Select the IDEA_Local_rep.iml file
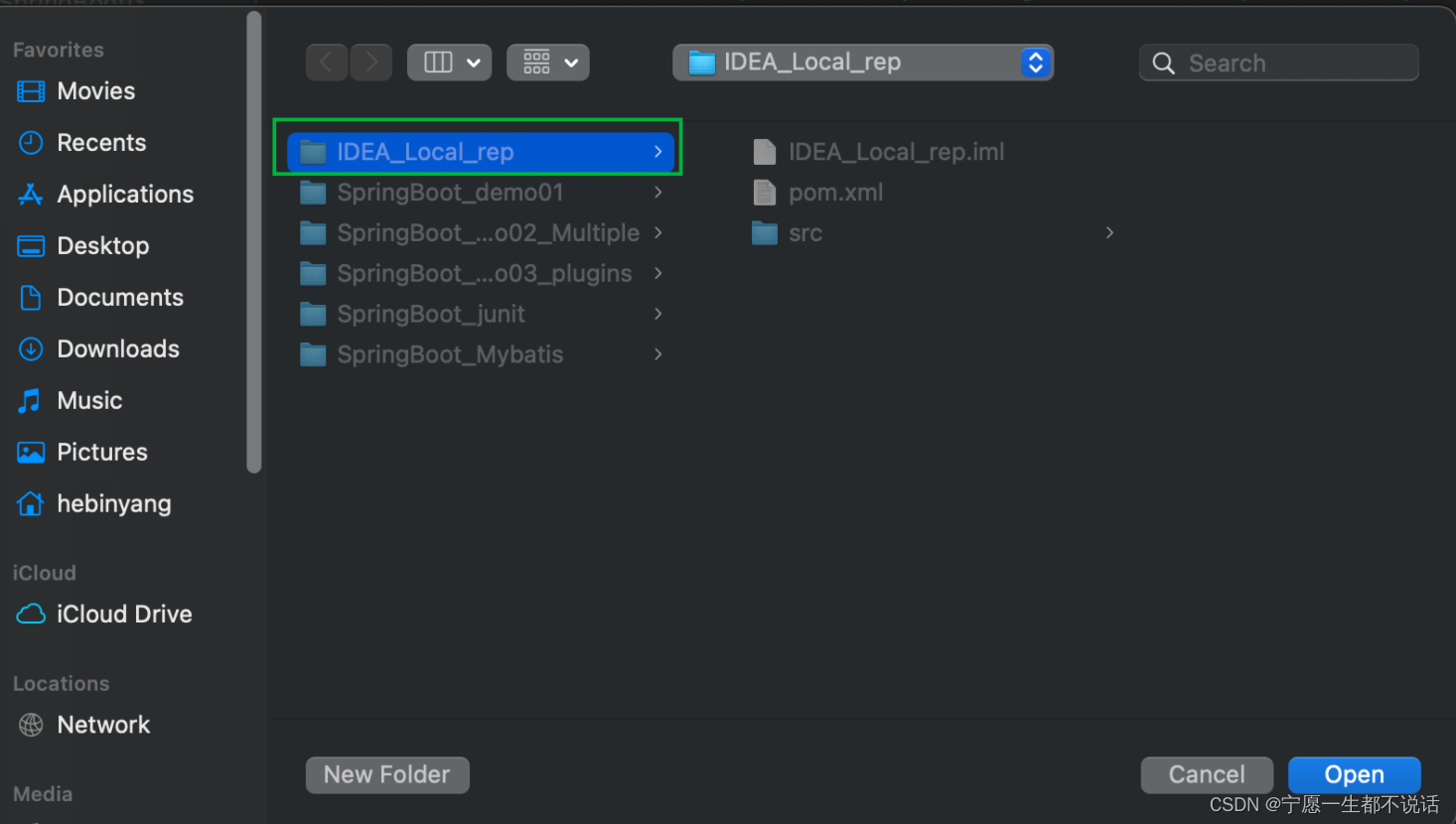 pyautogui.click(x=878, y=152)
